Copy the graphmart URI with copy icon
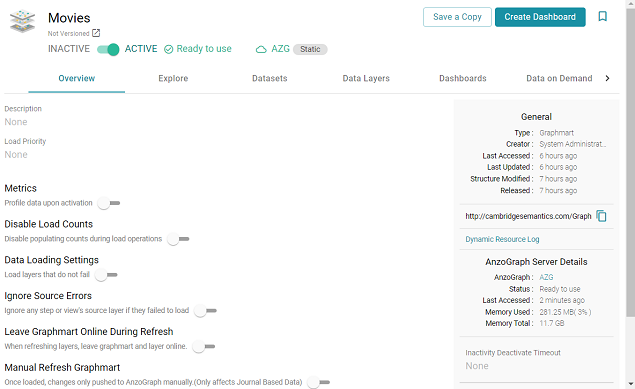The height and width of the screenshot is (389, 635). [601, 216]
